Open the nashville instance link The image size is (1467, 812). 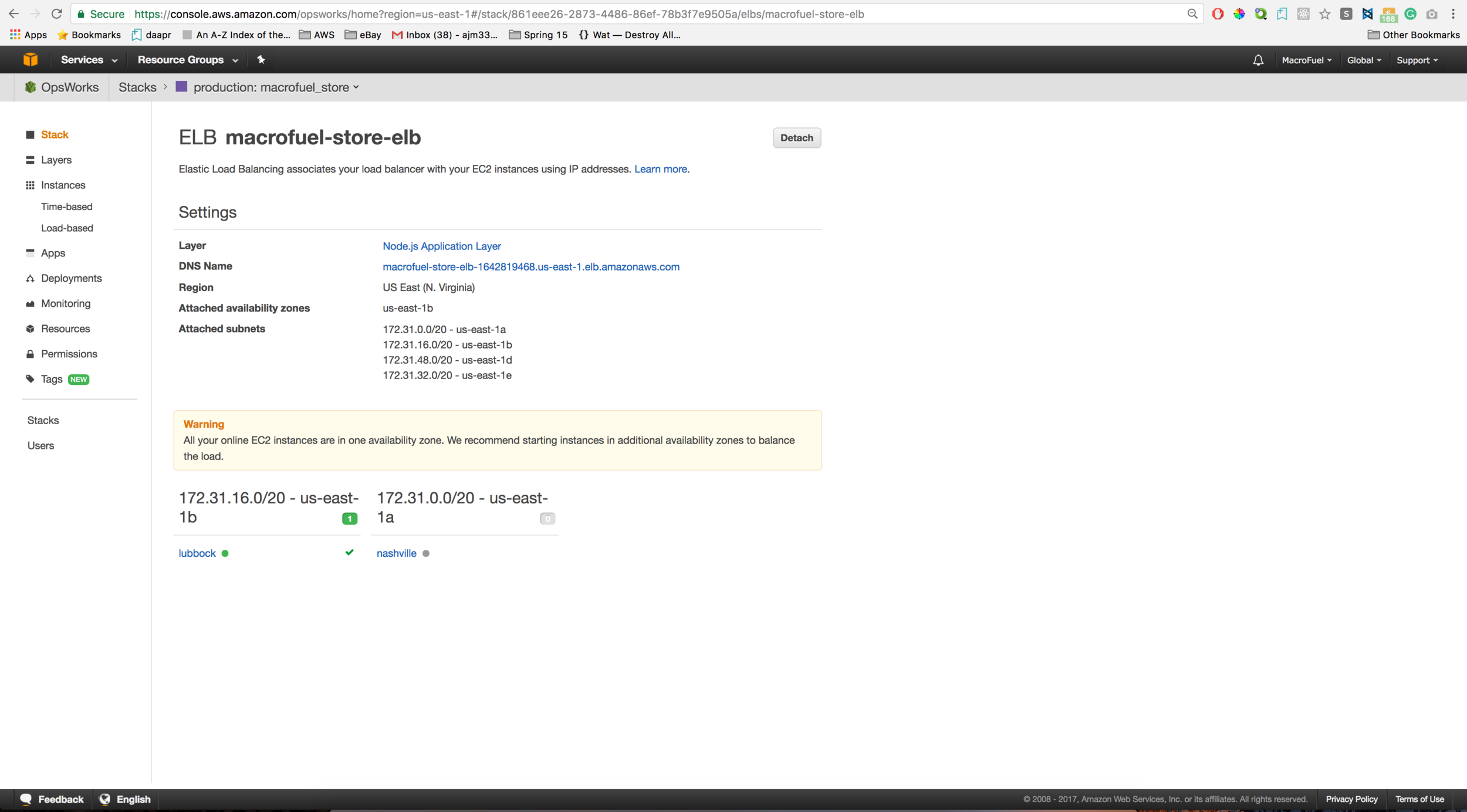[x=396, y=553]
